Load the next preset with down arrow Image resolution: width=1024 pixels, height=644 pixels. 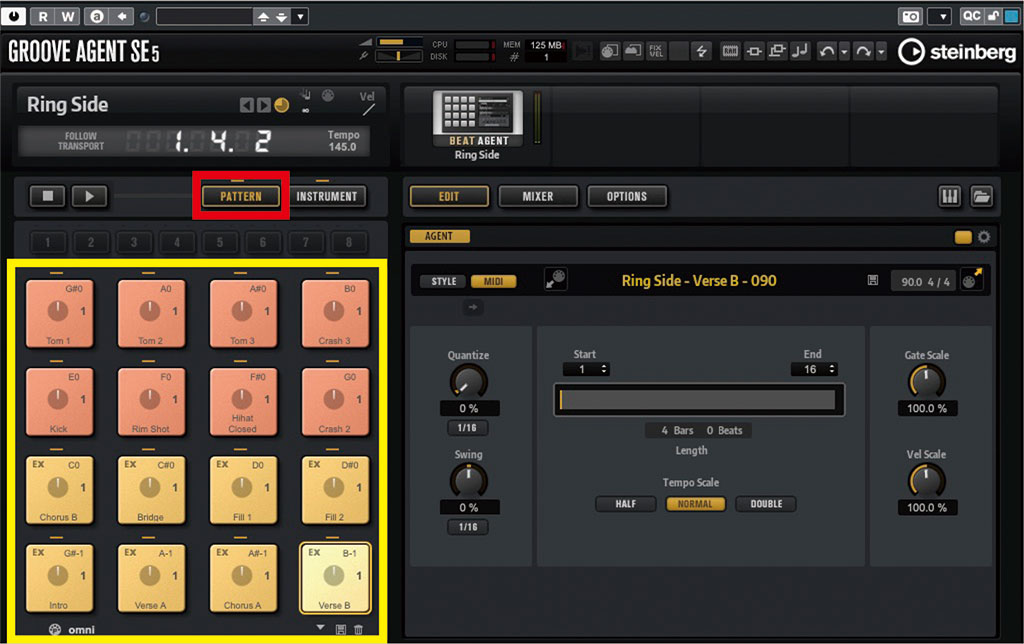[x=281, y=17]
